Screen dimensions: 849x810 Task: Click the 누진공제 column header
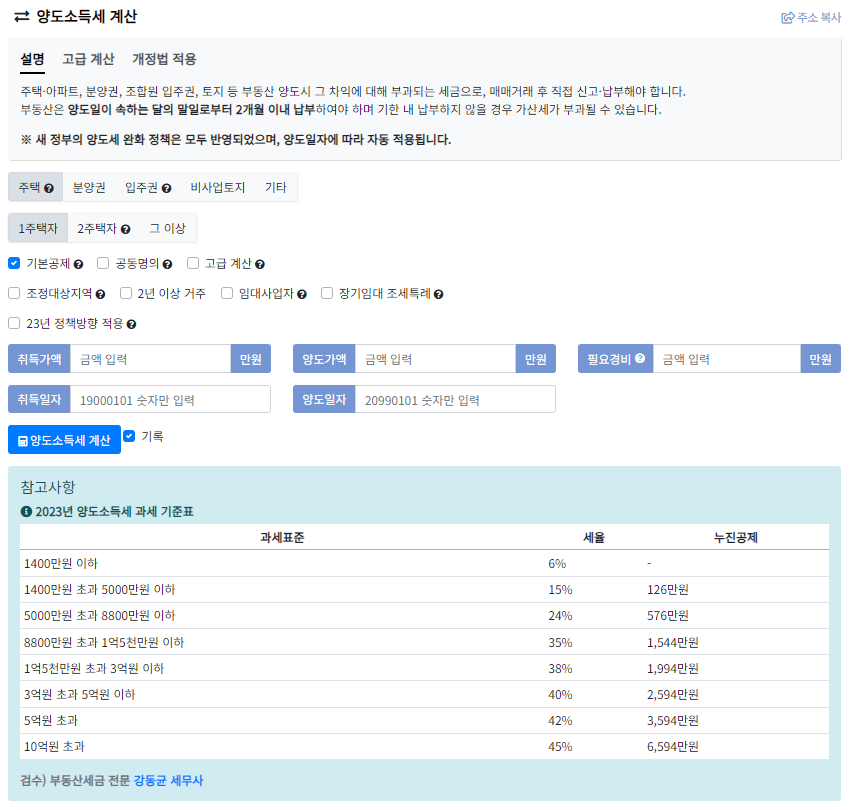[735, 538]
